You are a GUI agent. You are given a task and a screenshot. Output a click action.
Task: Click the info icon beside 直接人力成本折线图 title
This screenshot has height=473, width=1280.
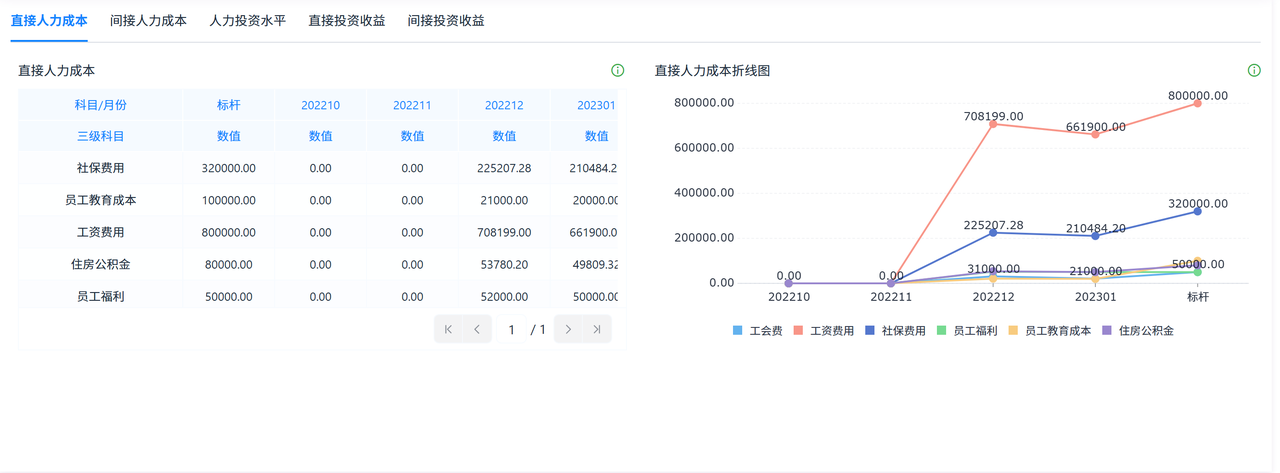pyautogui.click(x=1254, y=71)
